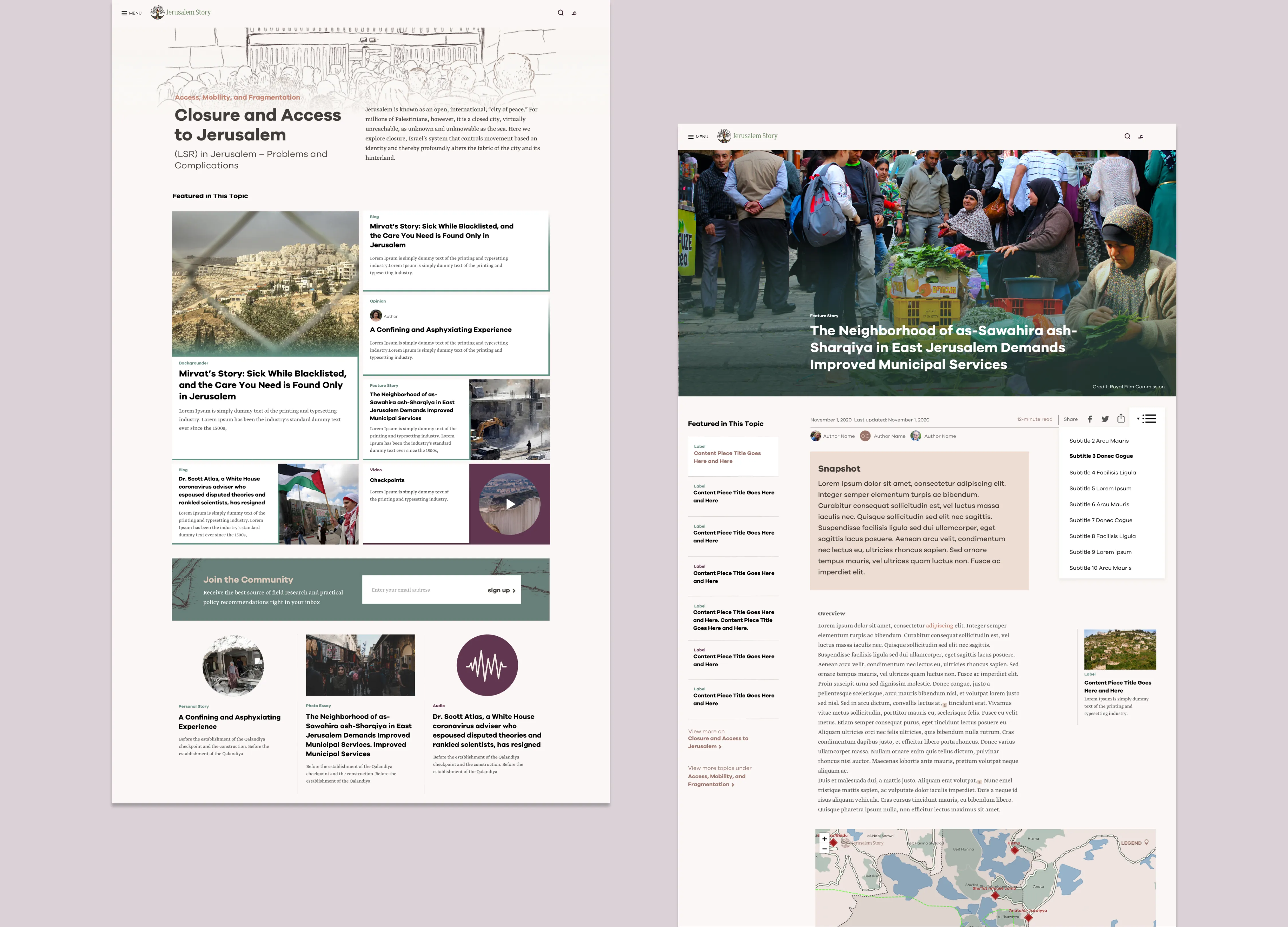Click the author avatar with glasses icon

tap(865, 436)
